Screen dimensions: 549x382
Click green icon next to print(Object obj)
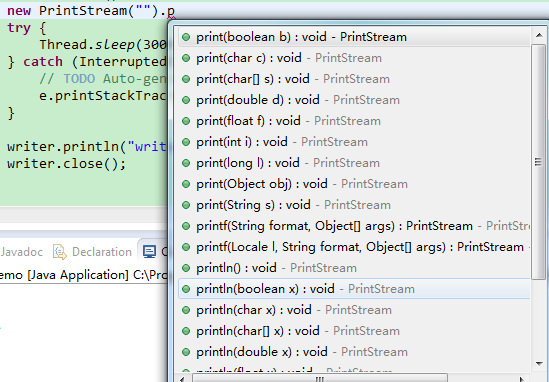point(186,184)
